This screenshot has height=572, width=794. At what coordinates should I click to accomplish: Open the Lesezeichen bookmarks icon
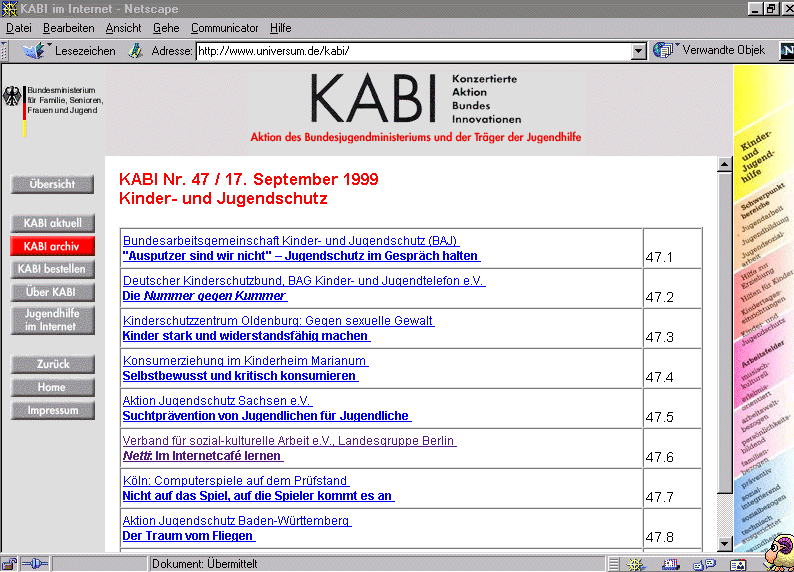click(35, 51)
